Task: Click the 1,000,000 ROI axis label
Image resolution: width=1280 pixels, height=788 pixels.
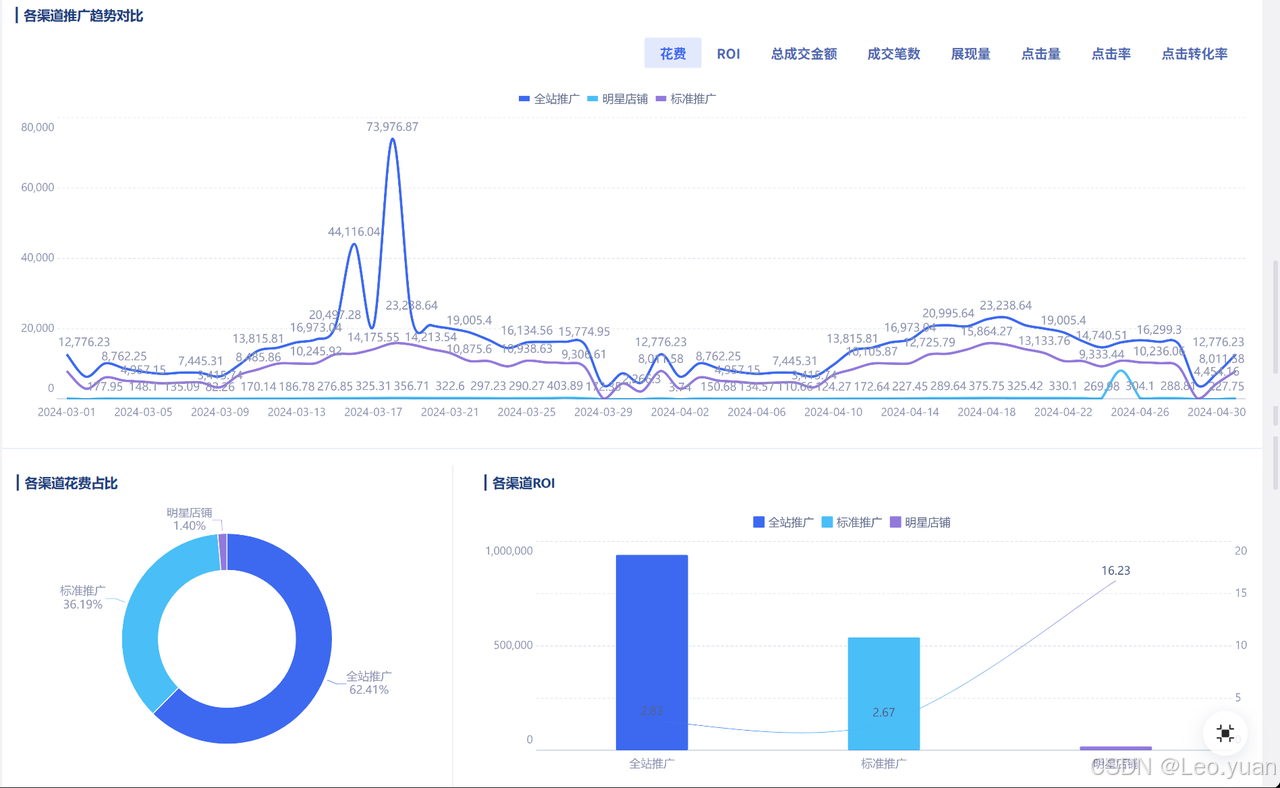Action: 509,551
